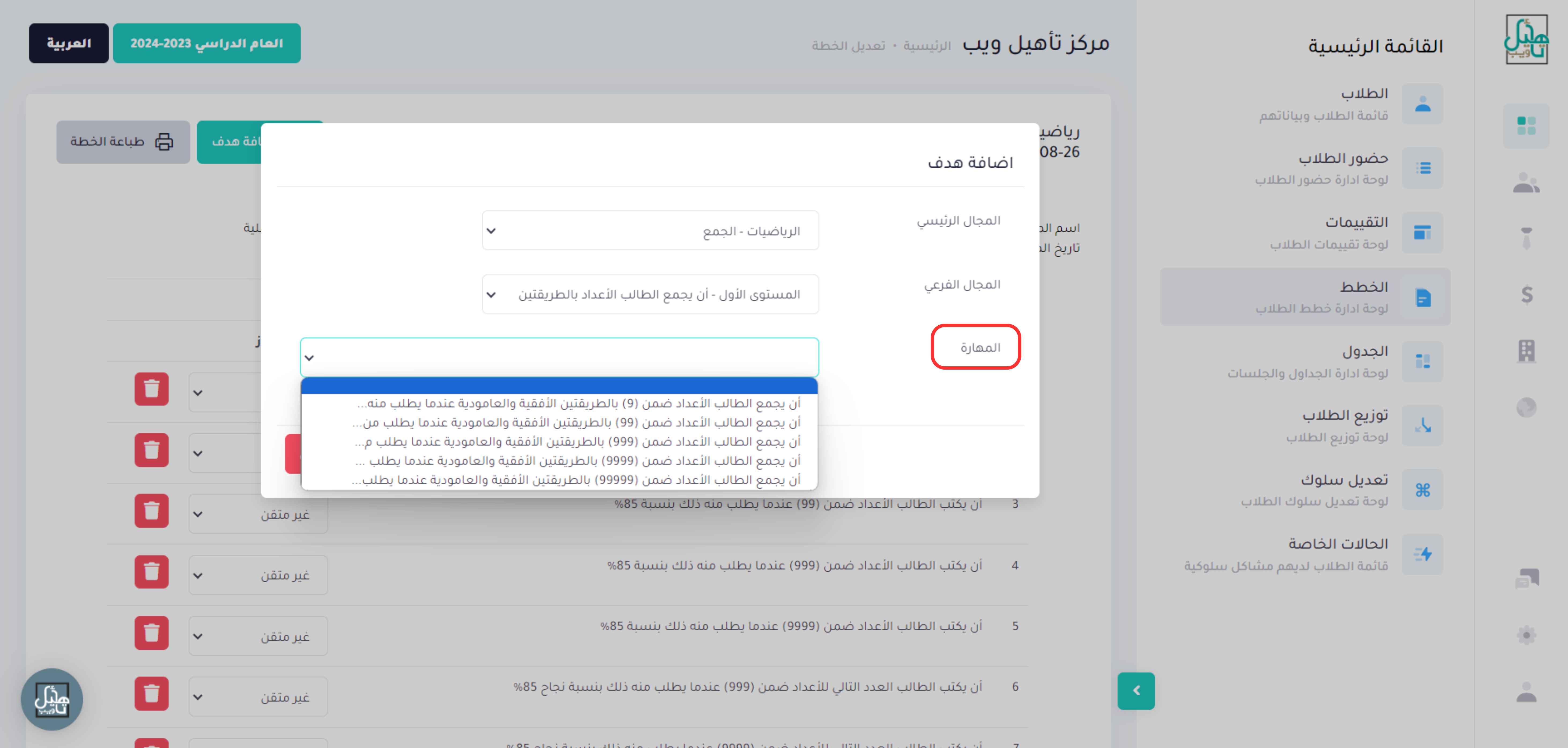Viewport: 1568px width, 748px height.
Task: Click the العام الدراسي 2023-2024 button
Action: tap(206, 43)
